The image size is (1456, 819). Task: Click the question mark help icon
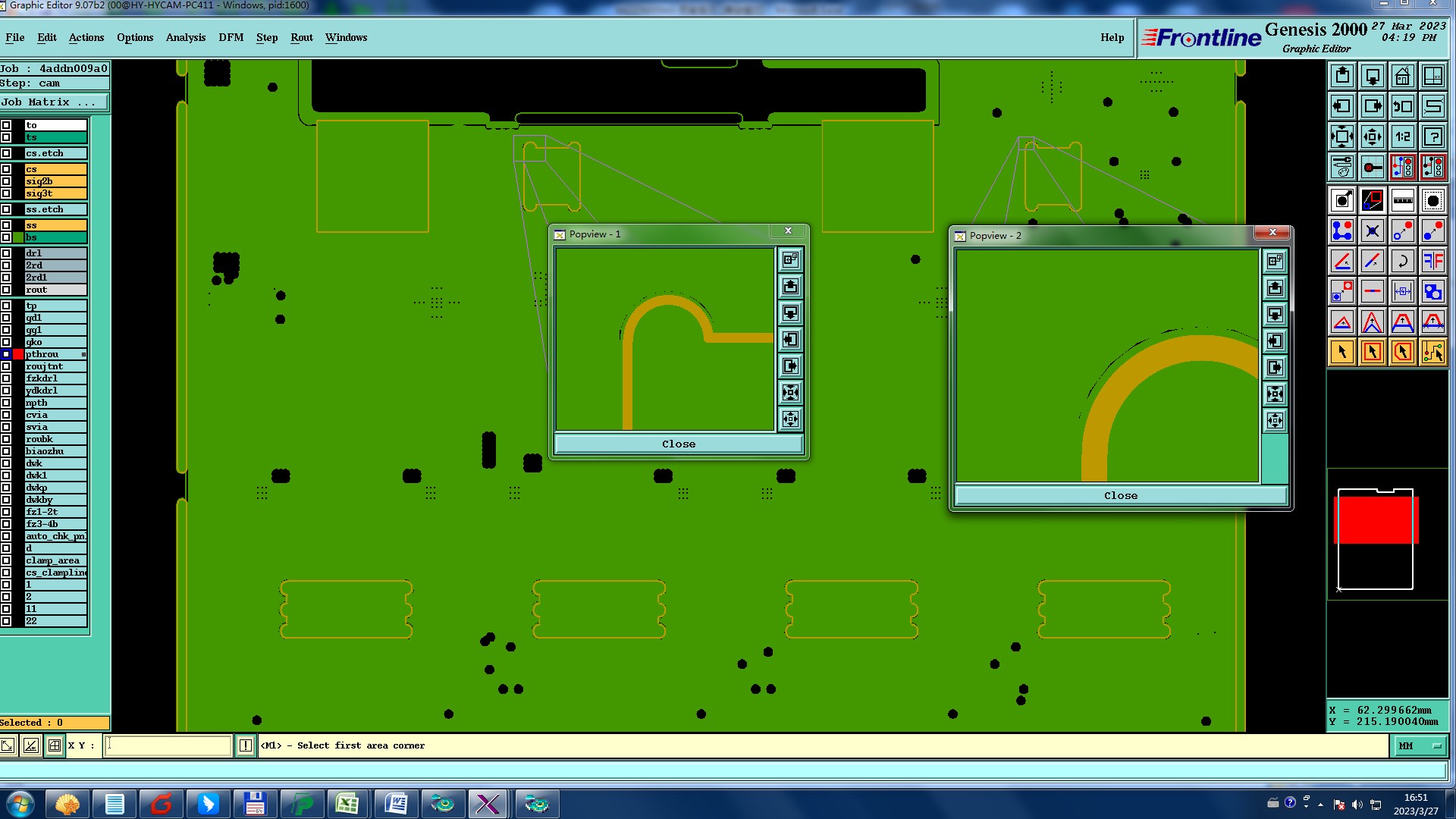pyautogui.click(x=1432, y=137)
